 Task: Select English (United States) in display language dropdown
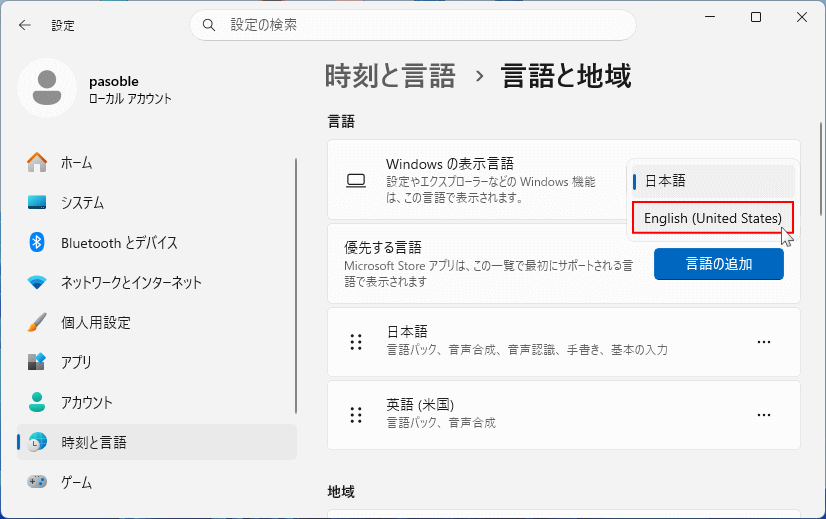click(713, 218)
